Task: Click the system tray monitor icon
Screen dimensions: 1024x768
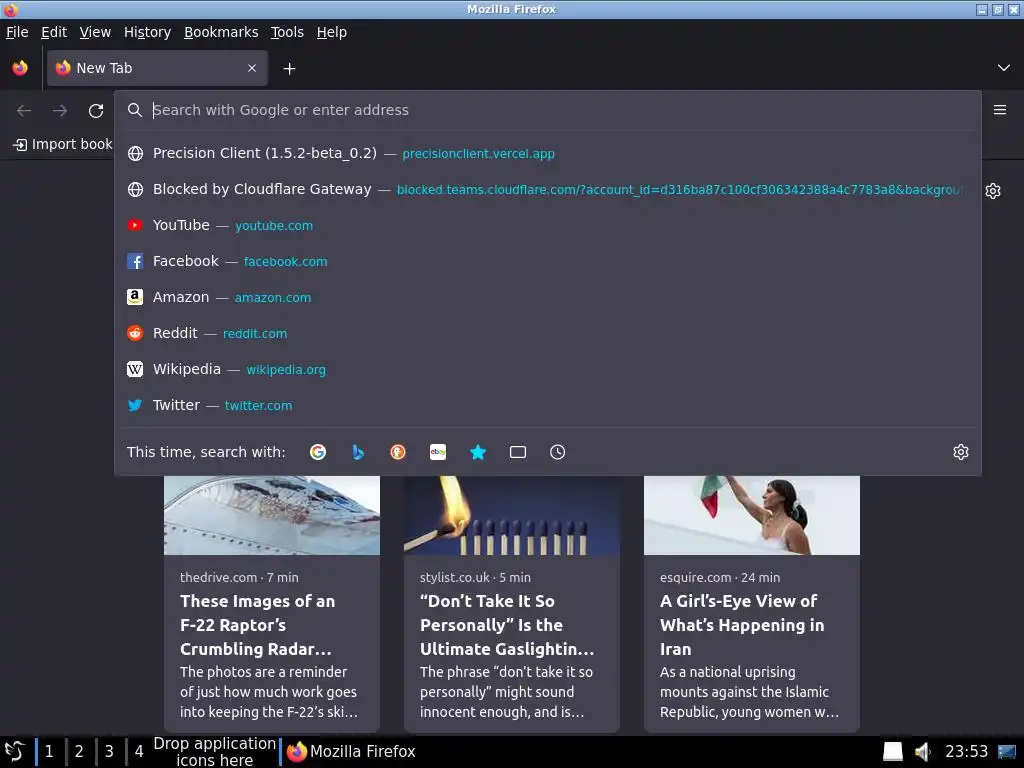Action: click(1007, 752)
